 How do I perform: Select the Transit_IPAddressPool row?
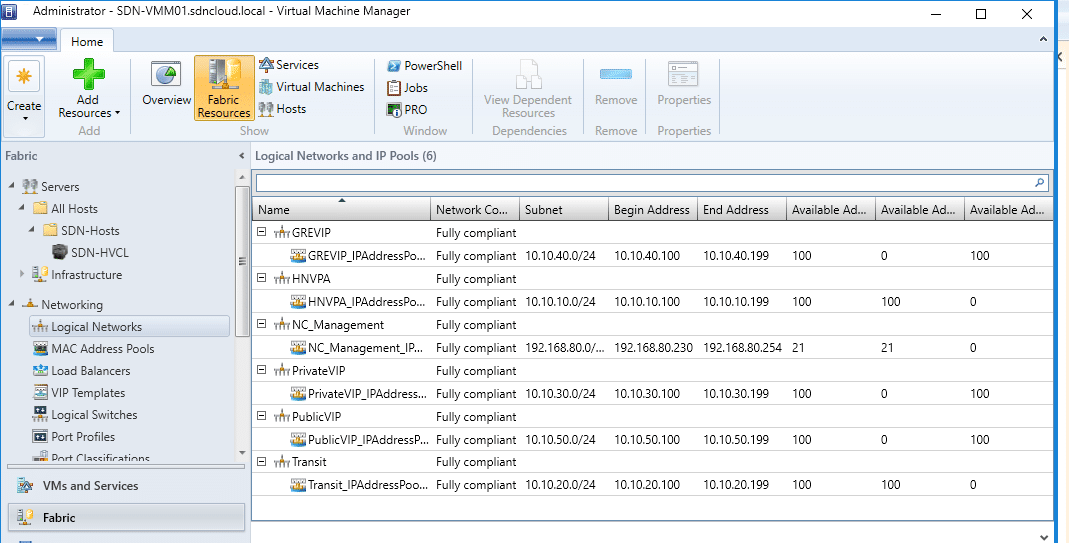coord(651,485)
